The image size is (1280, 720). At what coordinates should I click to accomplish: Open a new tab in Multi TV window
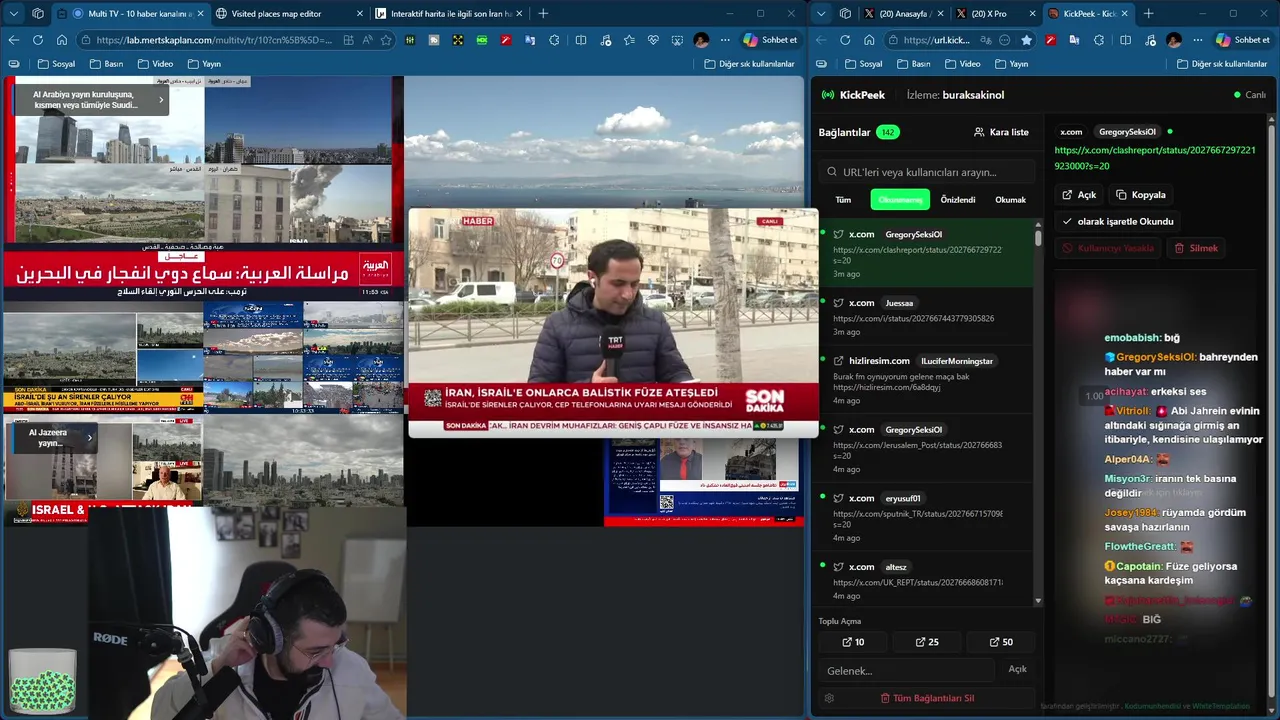pos(543,13)
